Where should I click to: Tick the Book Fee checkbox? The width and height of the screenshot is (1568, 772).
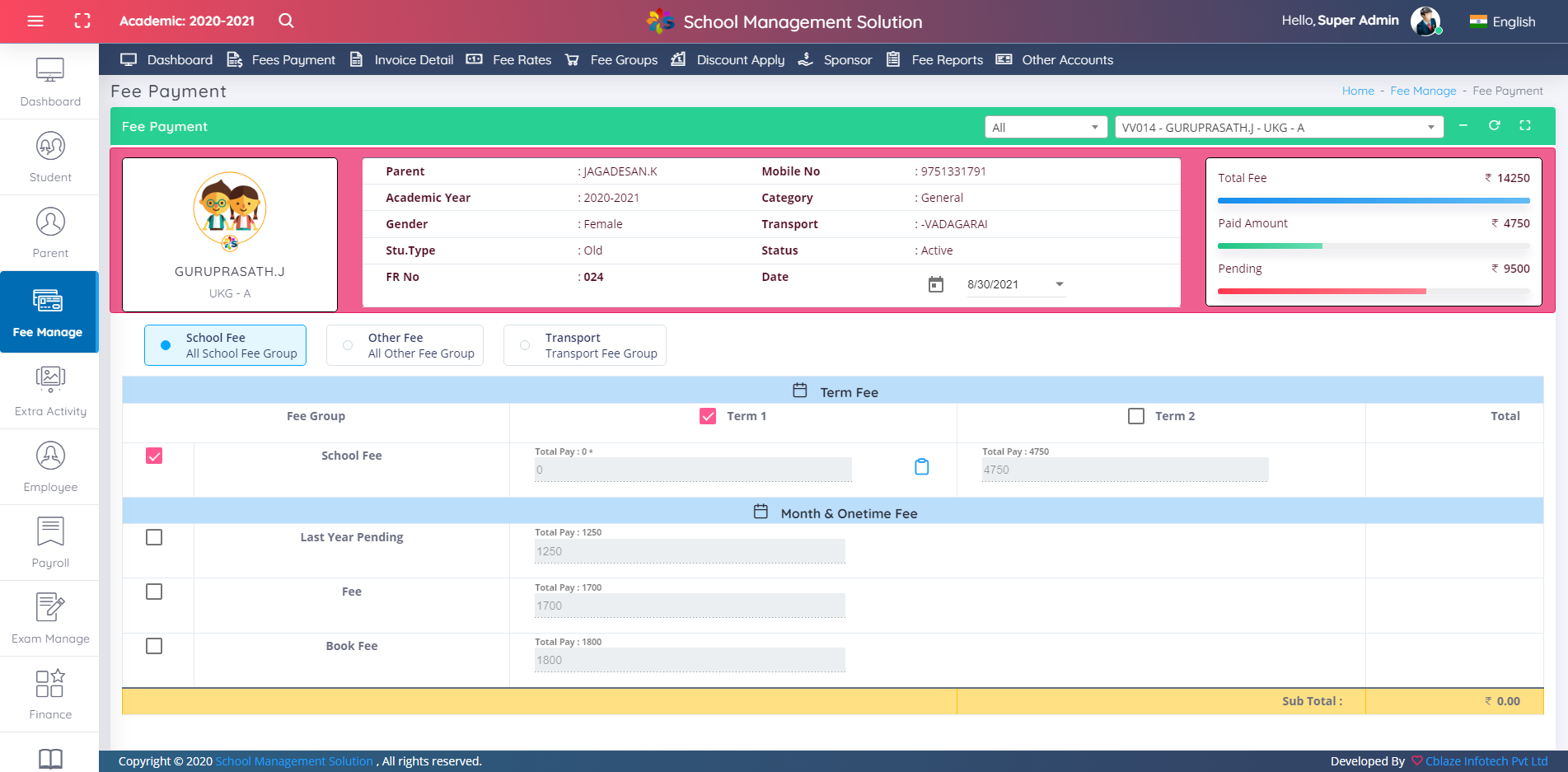coord(154,646)
